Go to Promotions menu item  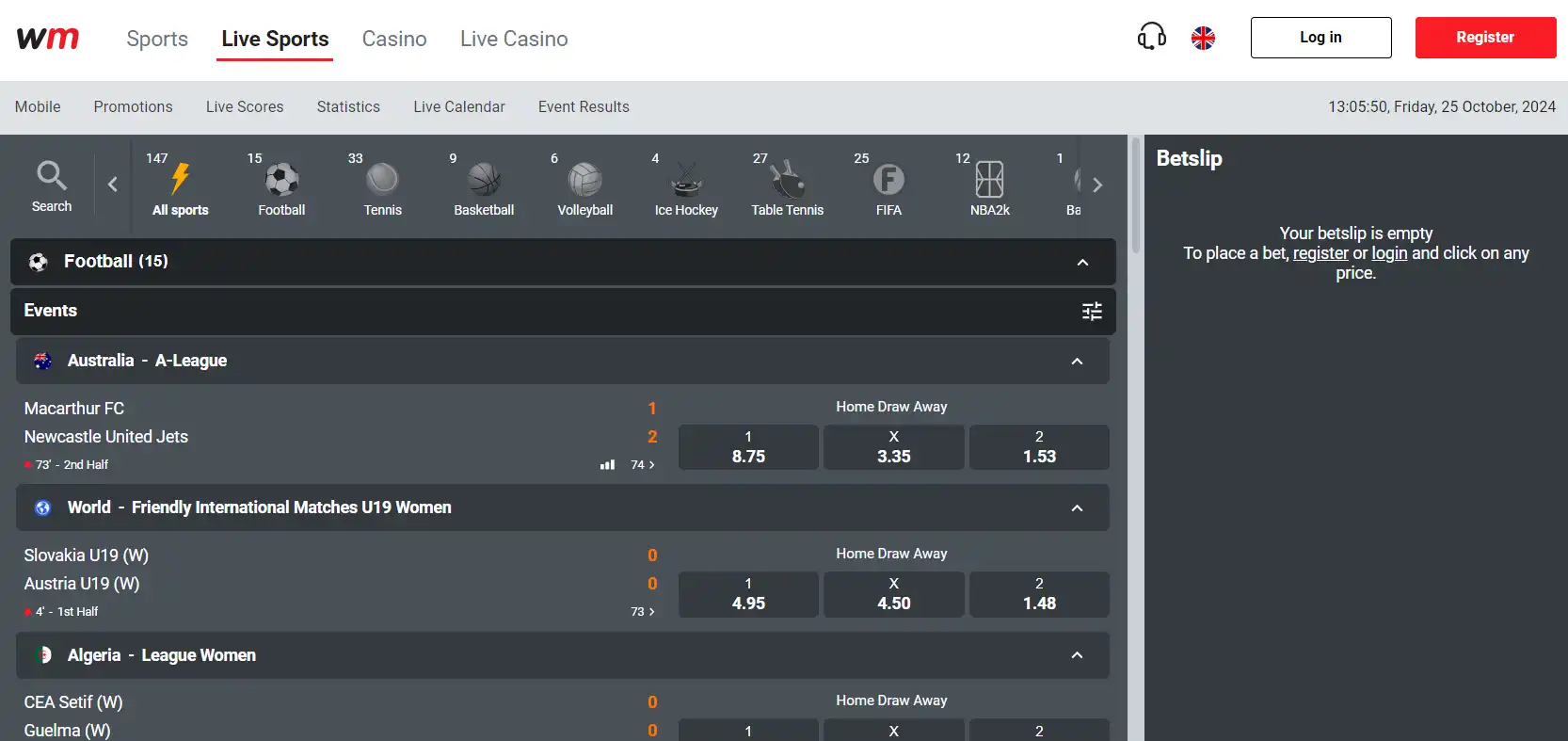[133, 107]
